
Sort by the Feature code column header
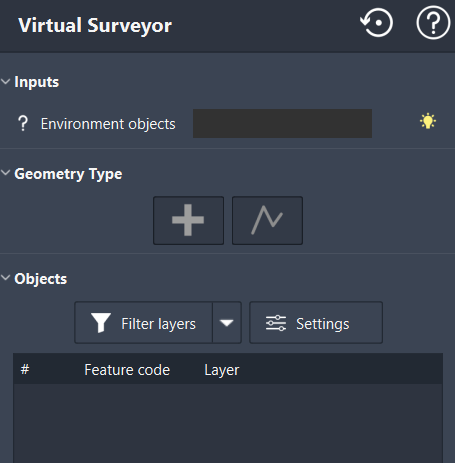[x=127, y=370]
